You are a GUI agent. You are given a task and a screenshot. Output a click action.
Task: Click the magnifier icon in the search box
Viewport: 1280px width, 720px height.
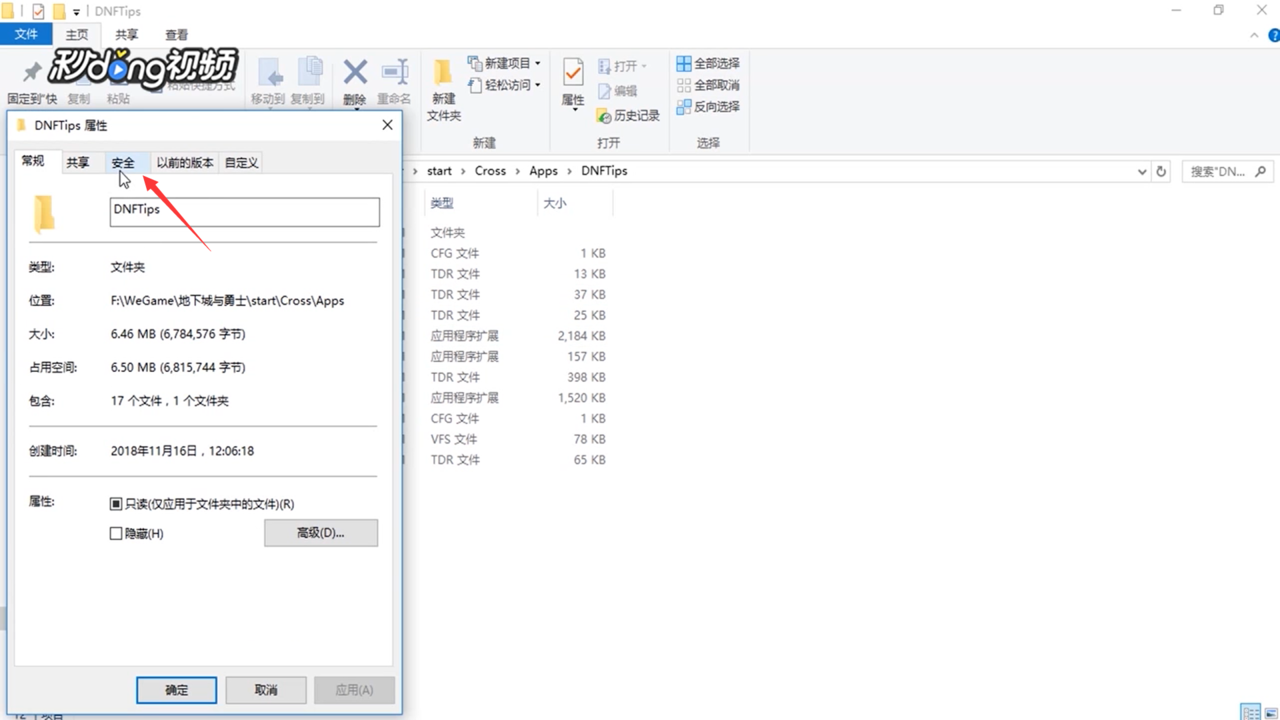(x=1259, y=171)
